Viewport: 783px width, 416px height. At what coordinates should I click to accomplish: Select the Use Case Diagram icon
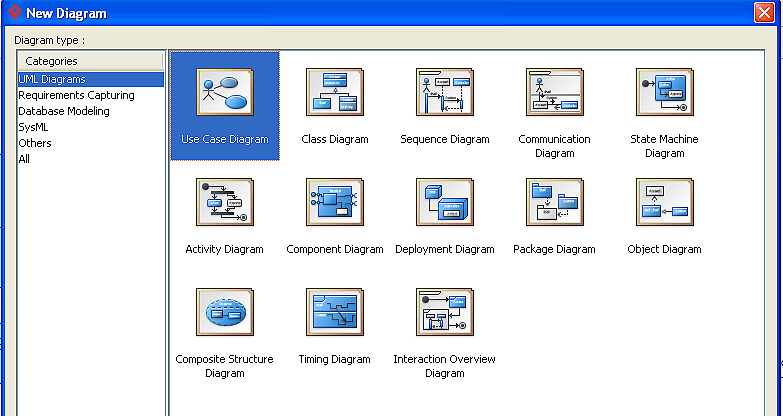click(x=225, y=94)
